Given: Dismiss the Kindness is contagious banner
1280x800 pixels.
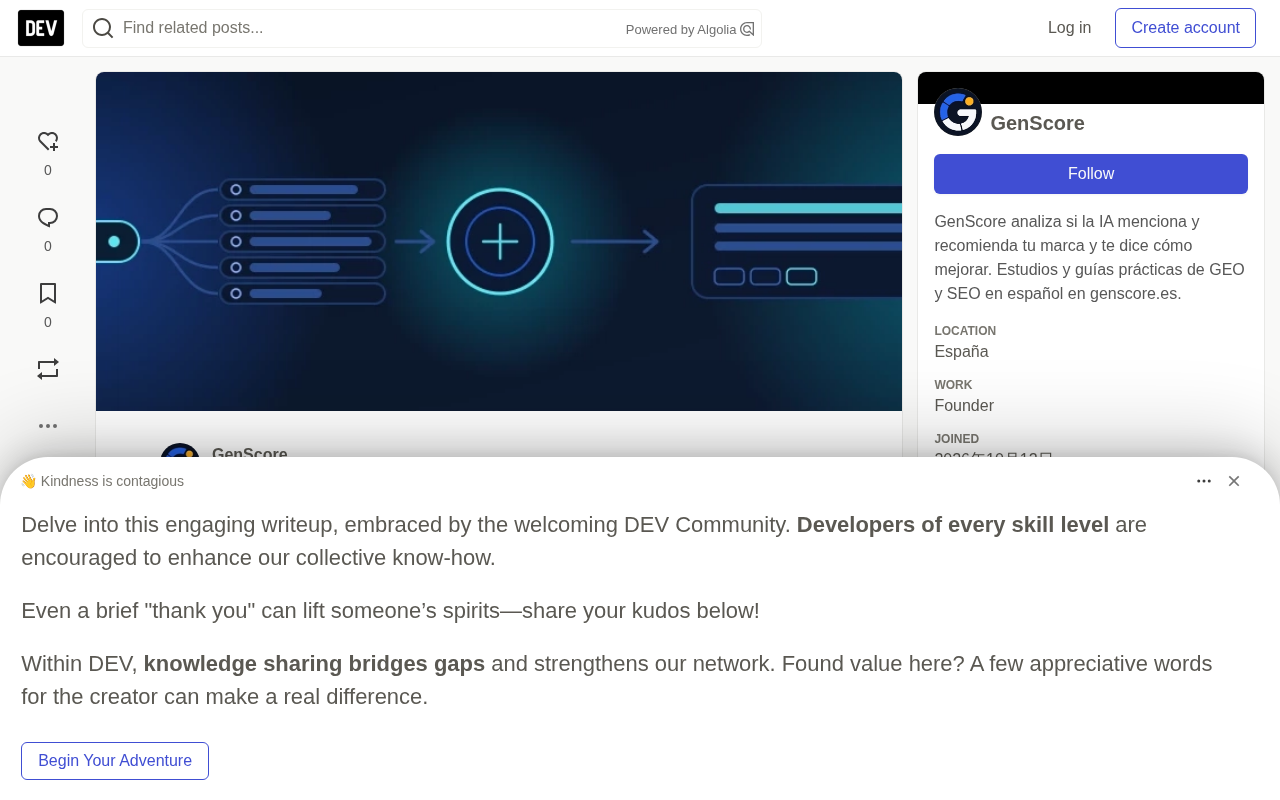Looking at the screenshot, I should pyautogui.click(x=1234, y=481).
